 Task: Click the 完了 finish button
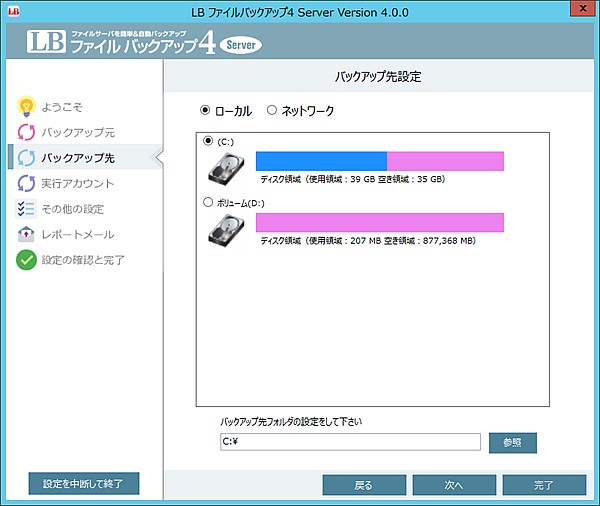click(x=544, y=485)
